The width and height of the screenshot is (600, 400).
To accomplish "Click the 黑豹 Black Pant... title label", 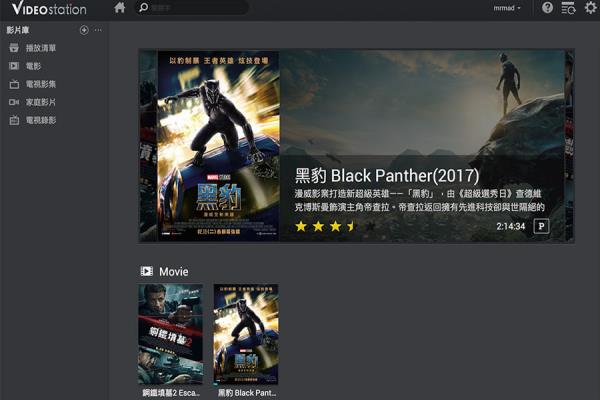I will pyautogui.click(x=246, y=393).
